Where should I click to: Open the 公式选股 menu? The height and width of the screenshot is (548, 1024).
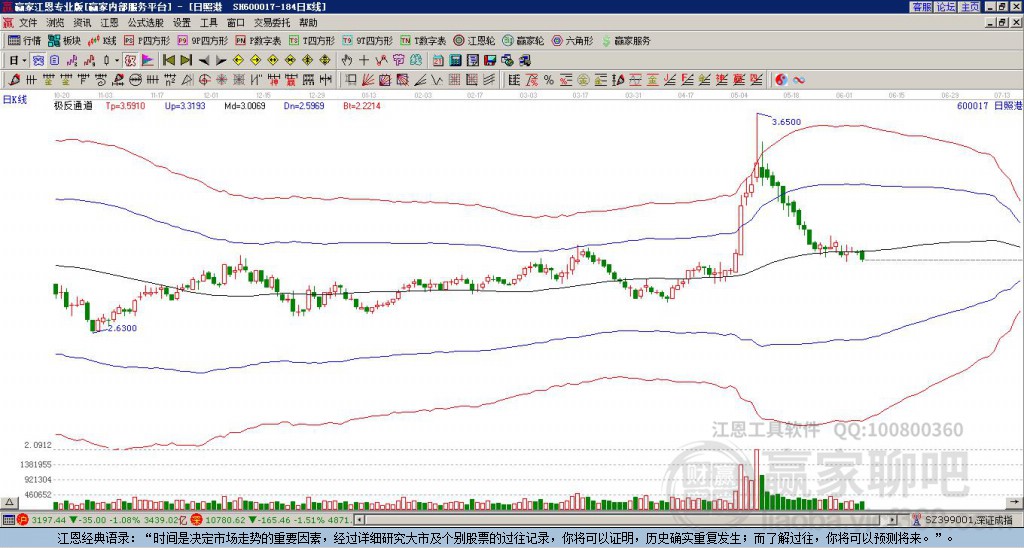pyautogui.click(x=146, y=23)
